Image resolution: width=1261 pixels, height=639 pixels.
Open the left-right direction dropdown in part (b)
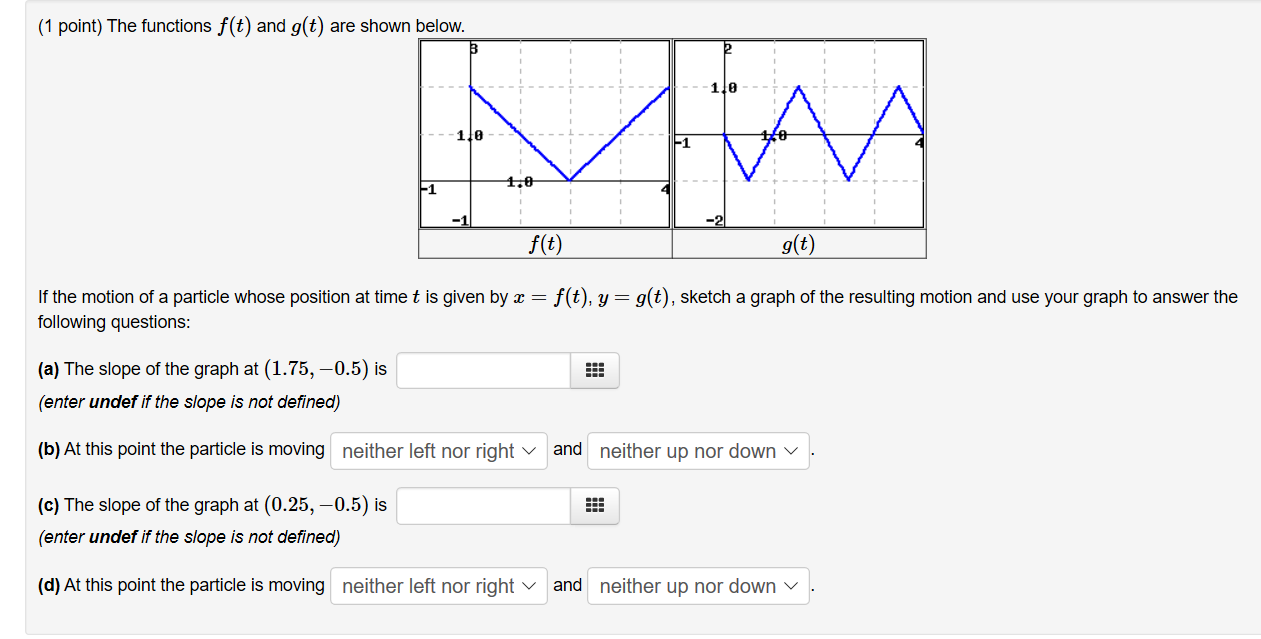click(438, 450)
